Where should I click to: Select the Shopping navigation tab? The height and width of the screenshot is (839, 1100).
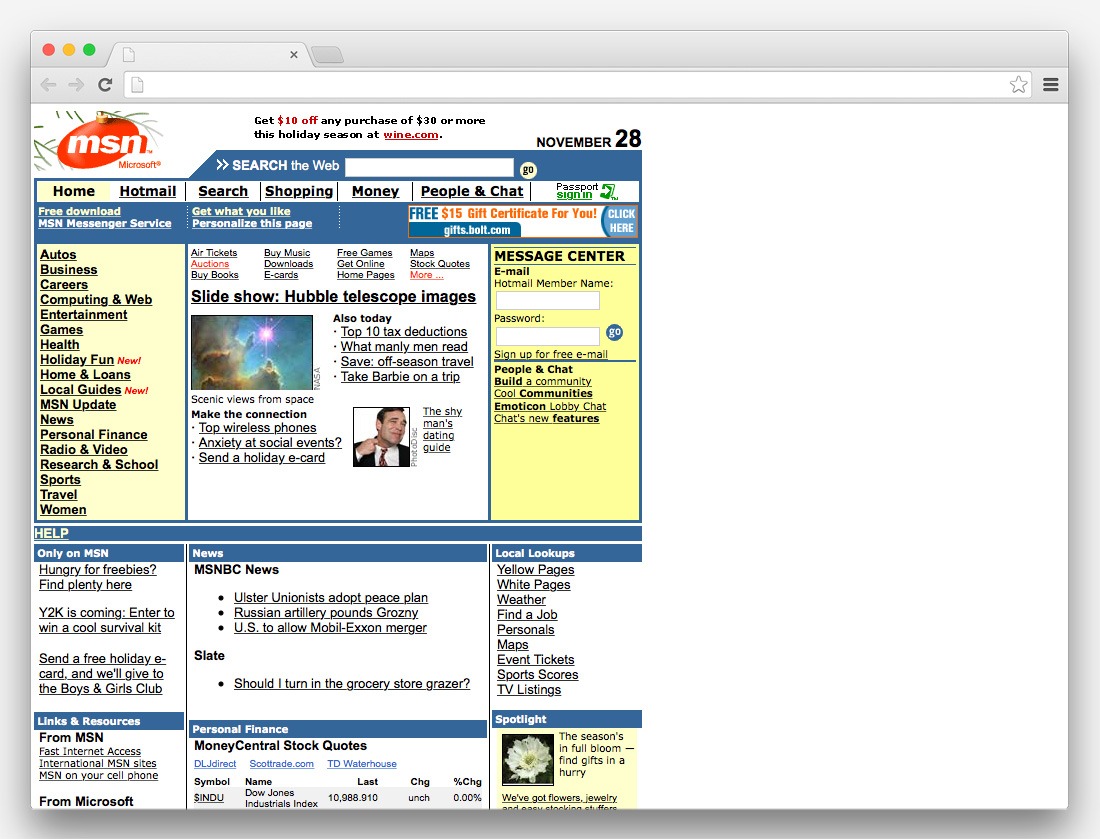pyautogui.click(x=299, y=191)
